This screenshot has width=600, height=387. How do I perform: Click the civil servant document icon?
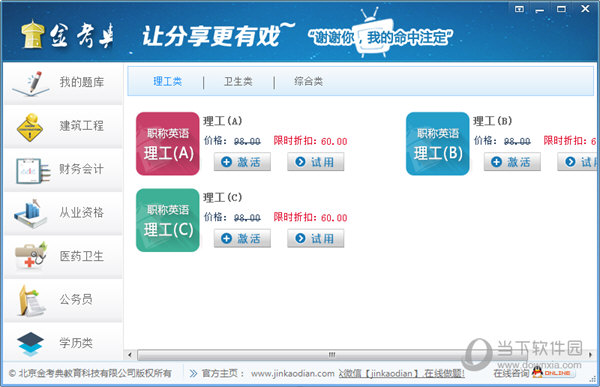[32, 301]
